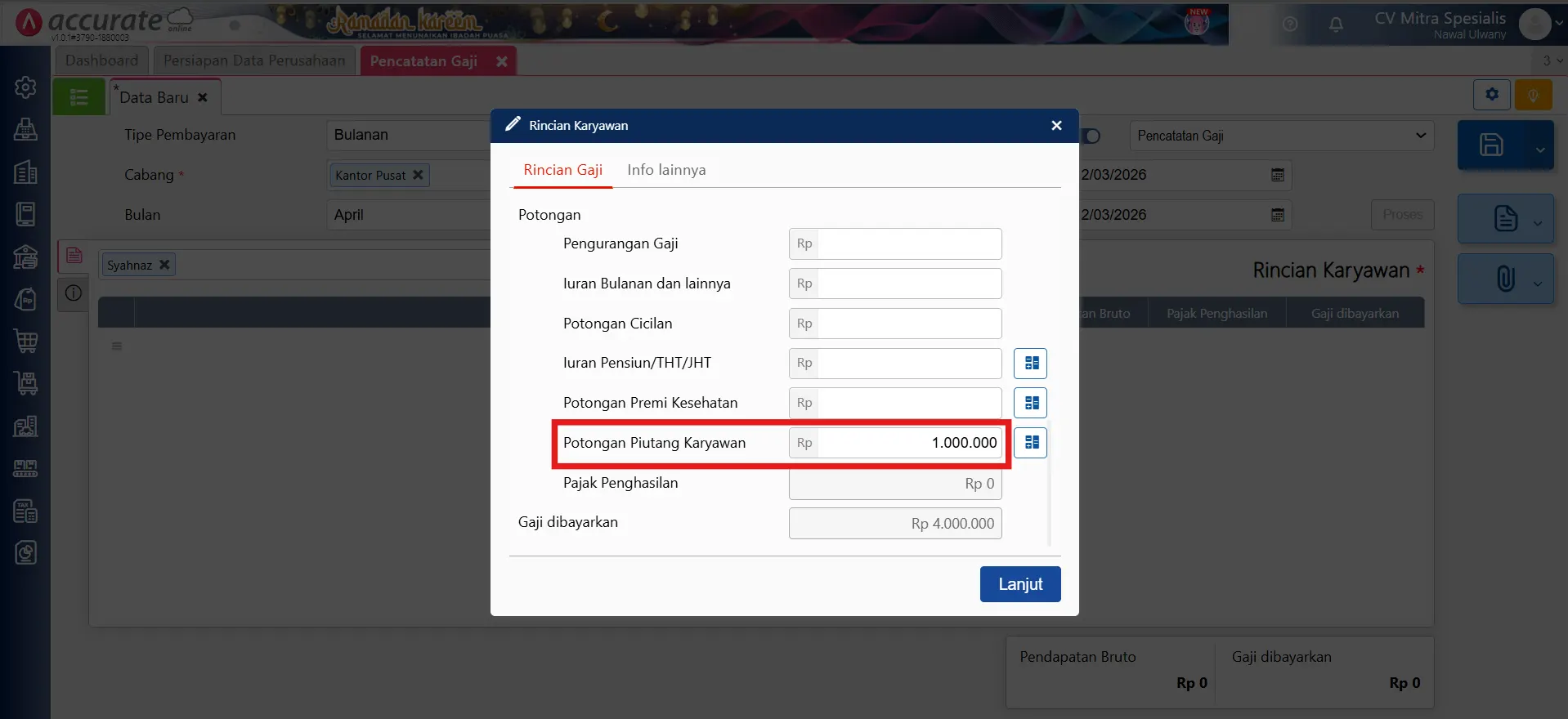Open the cash register module in sidebar
Image resolution: width=1568 pixels, height=719 pixels.
coord(25,129)
